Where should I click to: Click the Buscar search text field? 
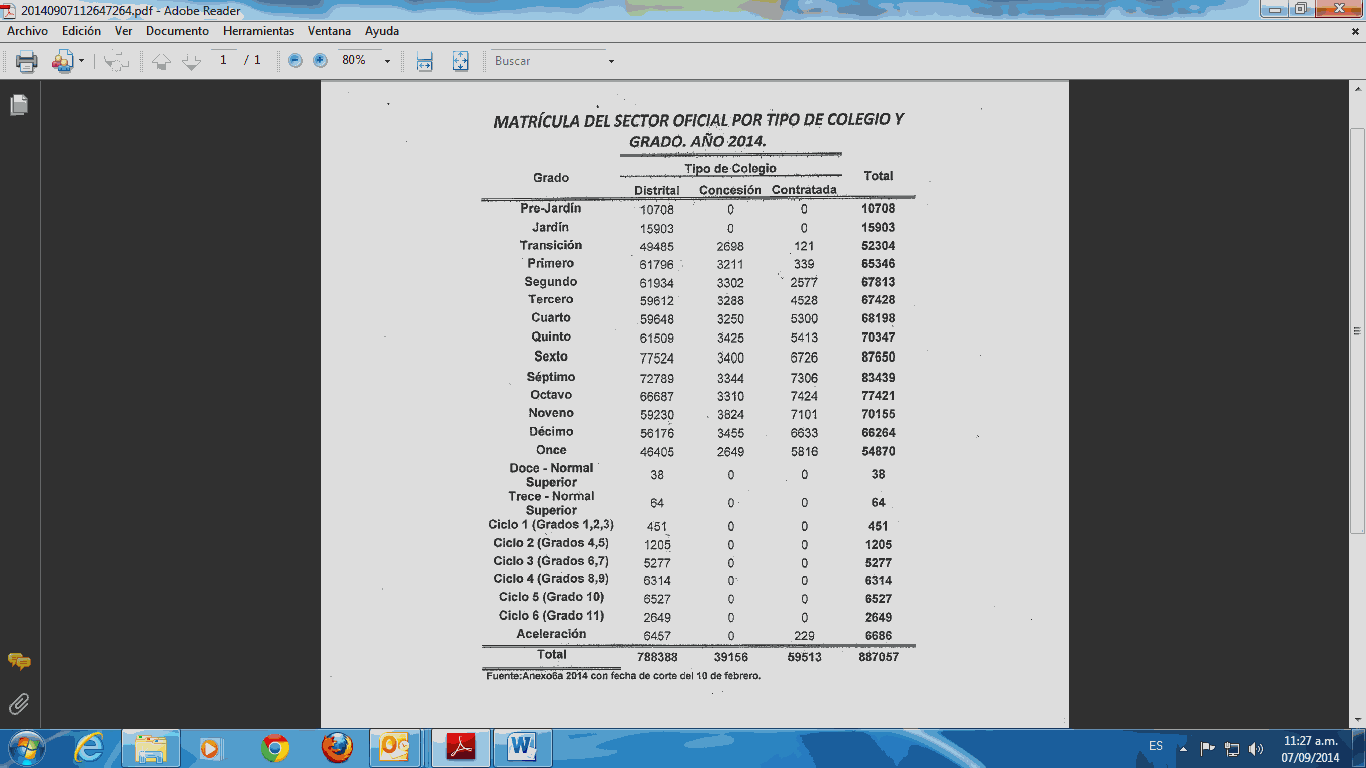point(546,61)
